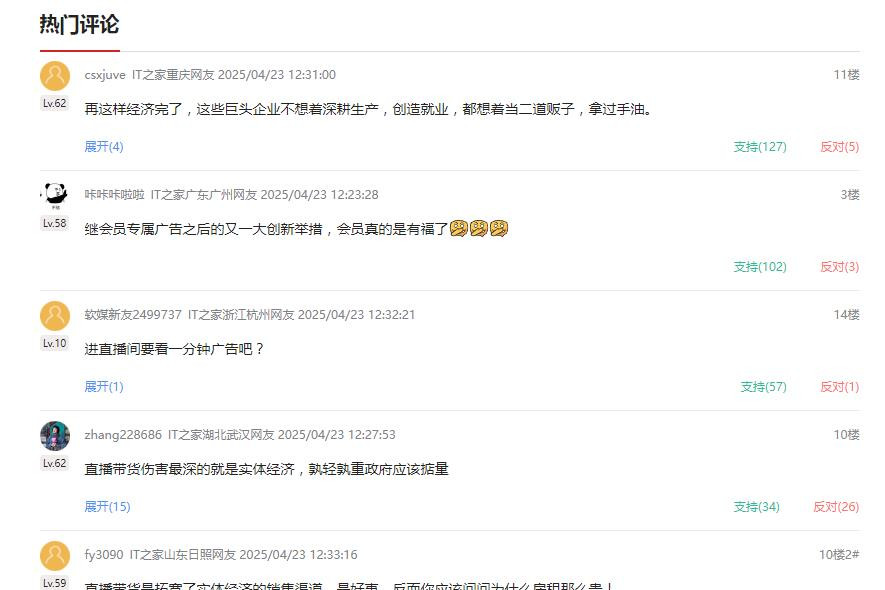Open zhang228686's user profile link
The image size is (885, 590).
coord(123,435)
